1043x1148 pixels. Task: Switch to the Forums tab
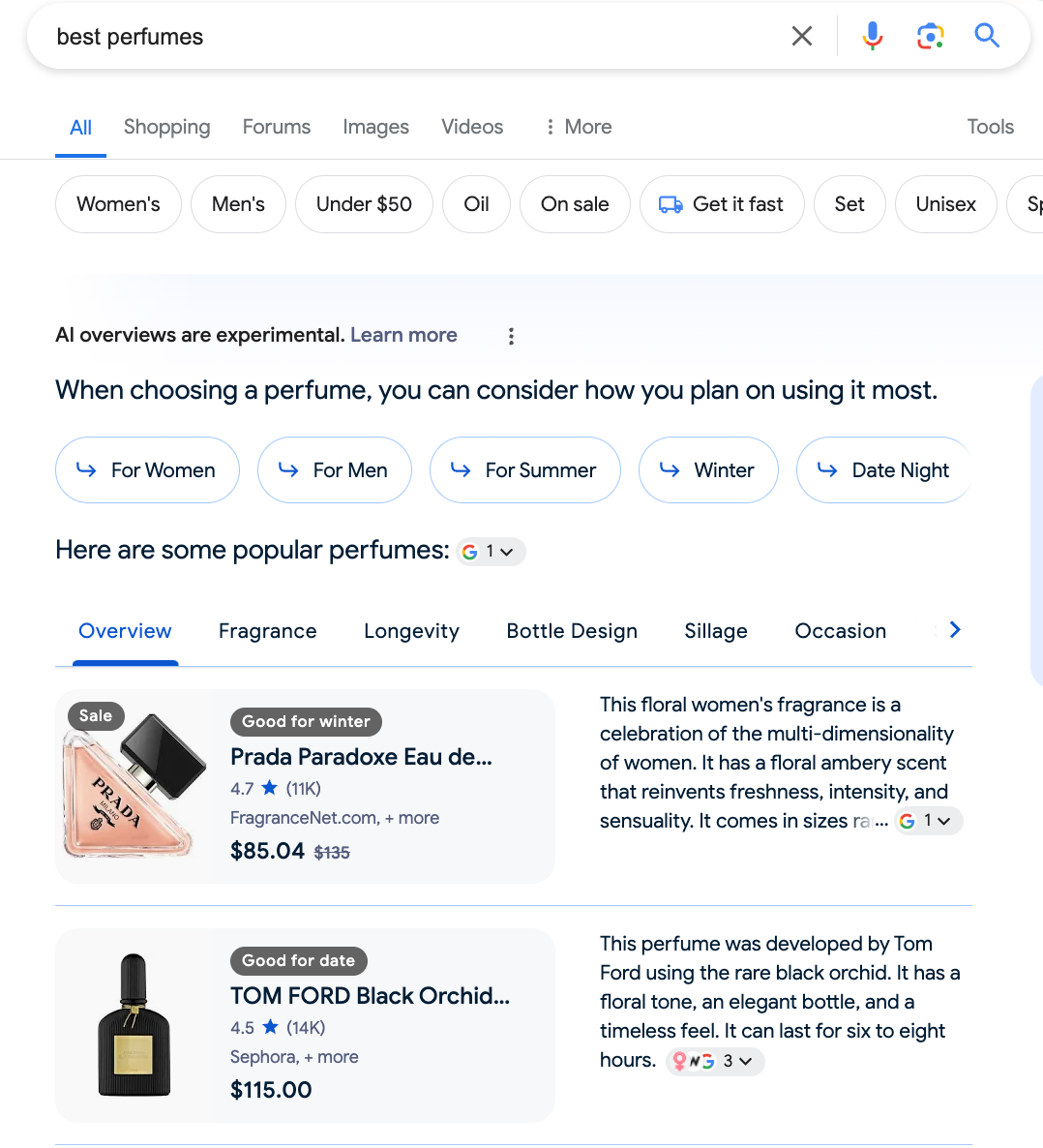[x=277, y=127]
